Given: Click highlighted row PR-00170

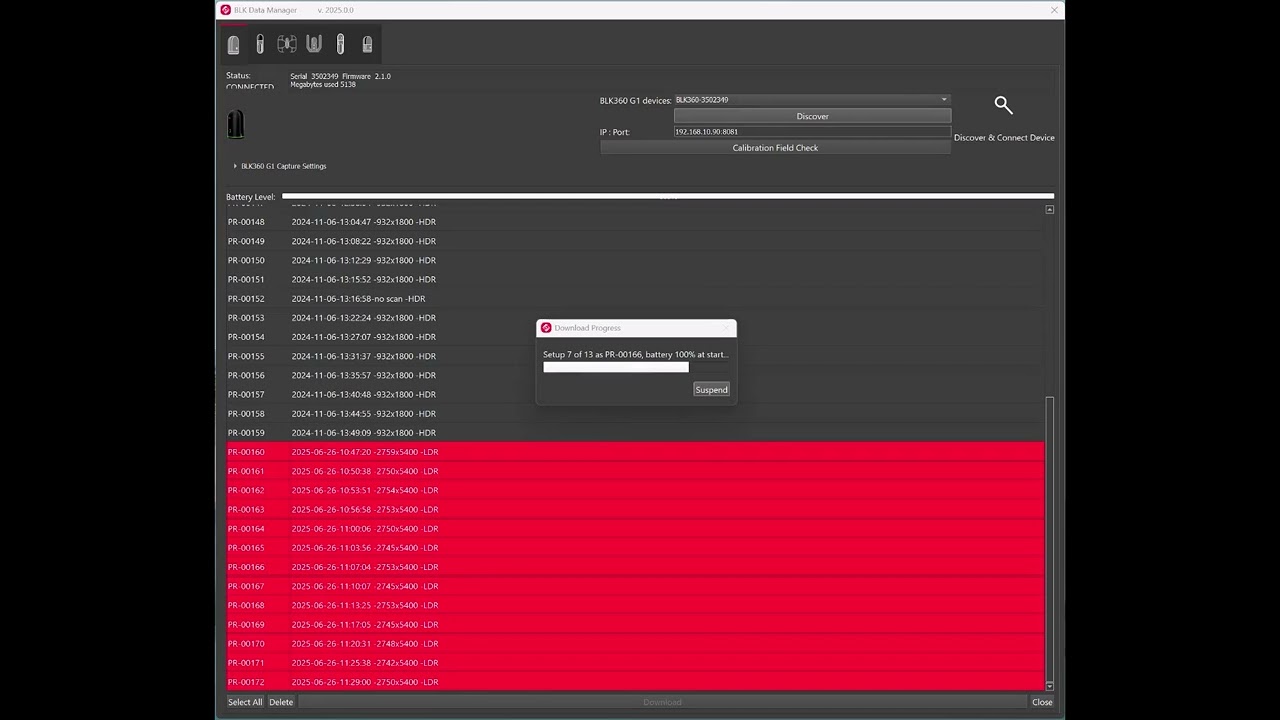Looking at the screenshot, I should pyautogui.click(x=635, y=644).
